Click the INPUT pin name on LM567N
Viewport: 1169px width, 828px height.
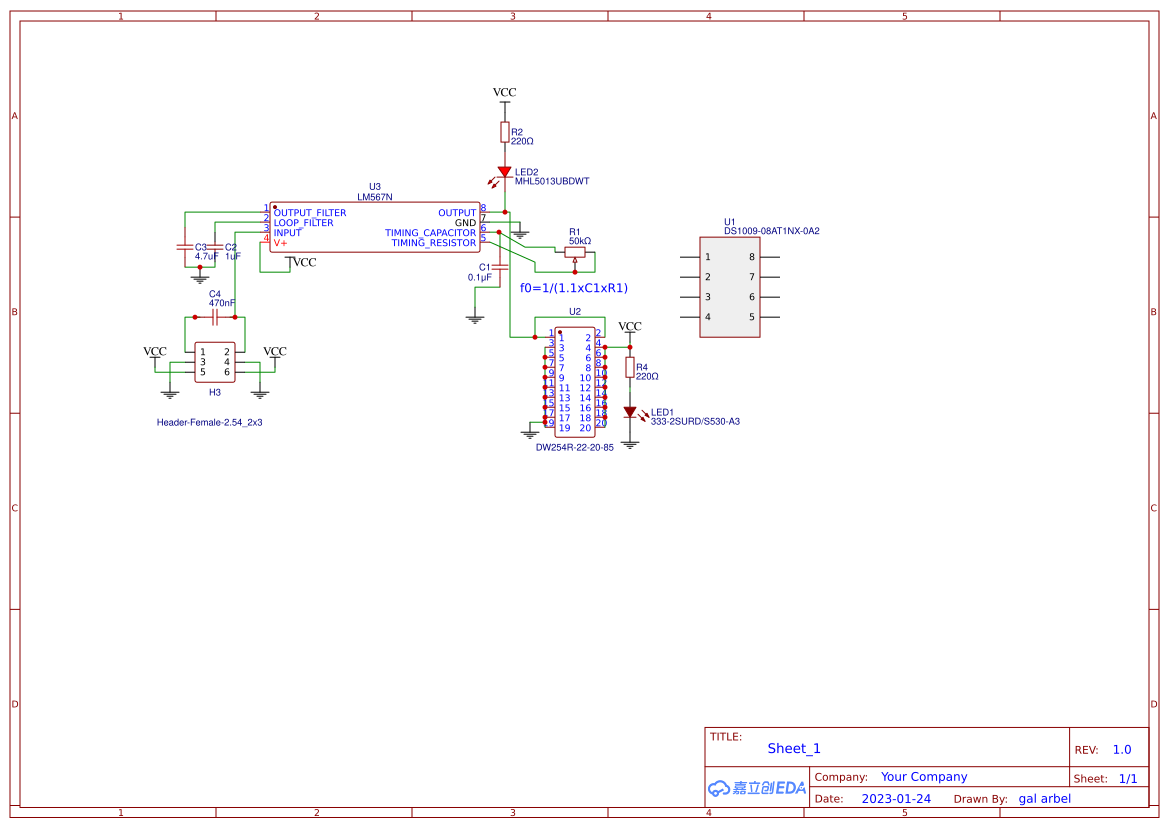[x=287, y=233]
